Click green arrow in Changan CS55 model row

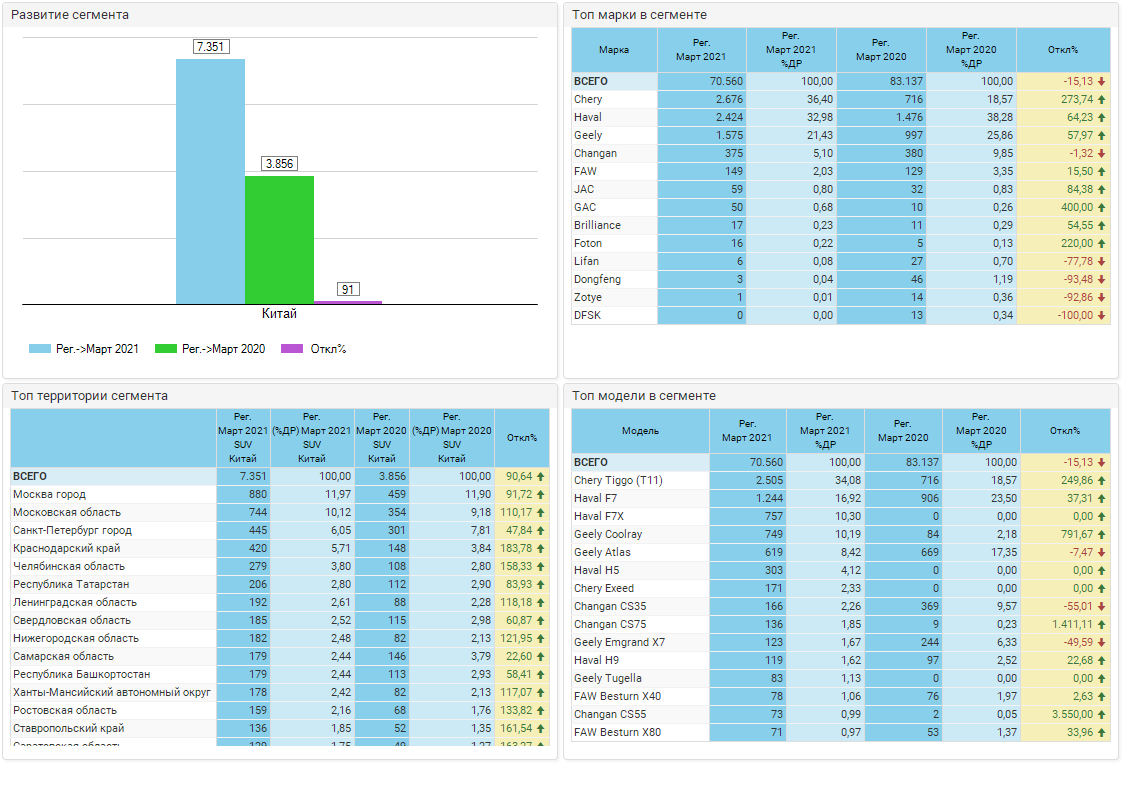click(1101, 715)
